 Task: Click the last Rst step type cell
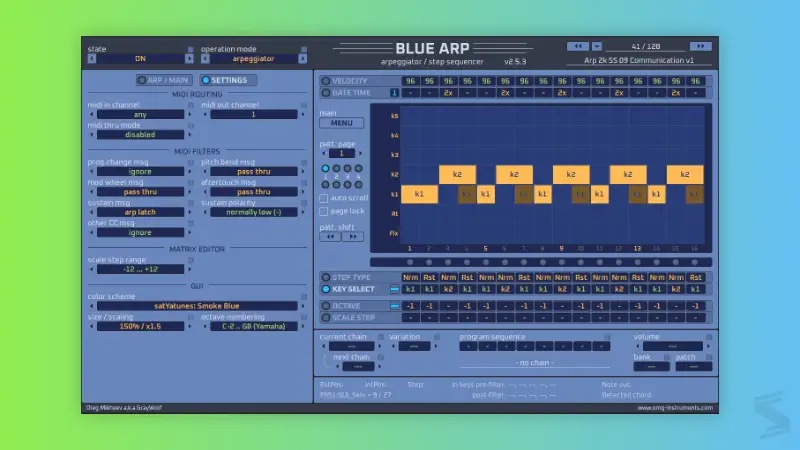[695, 278]
